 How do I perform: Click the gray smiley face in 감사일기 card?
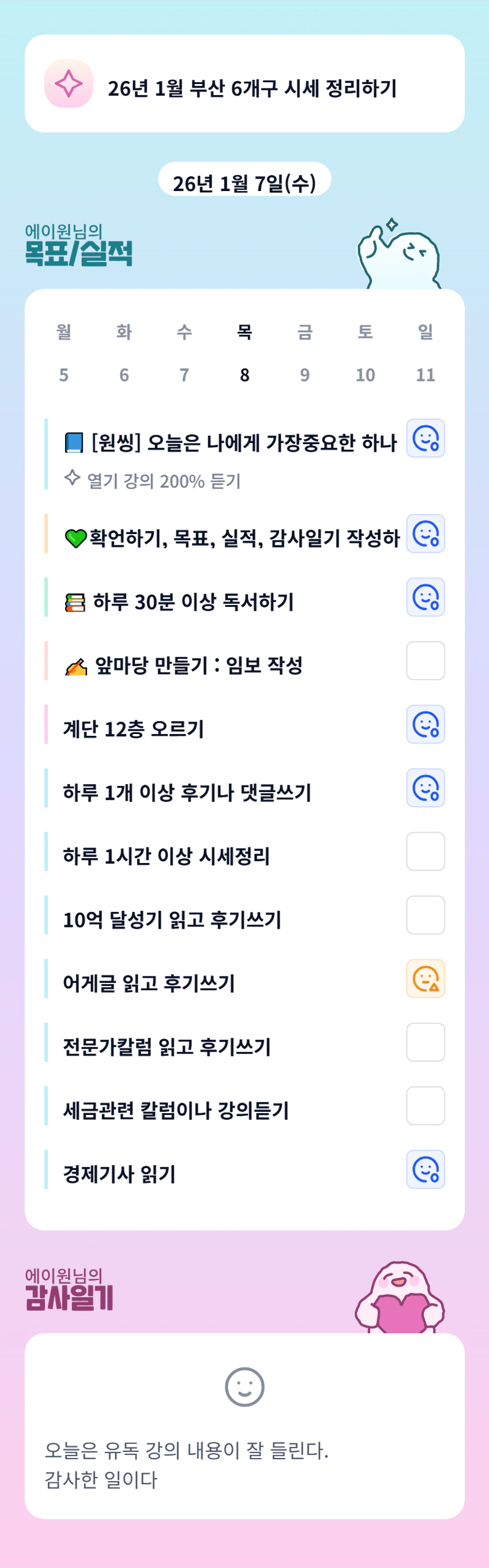pos(245,1387)
